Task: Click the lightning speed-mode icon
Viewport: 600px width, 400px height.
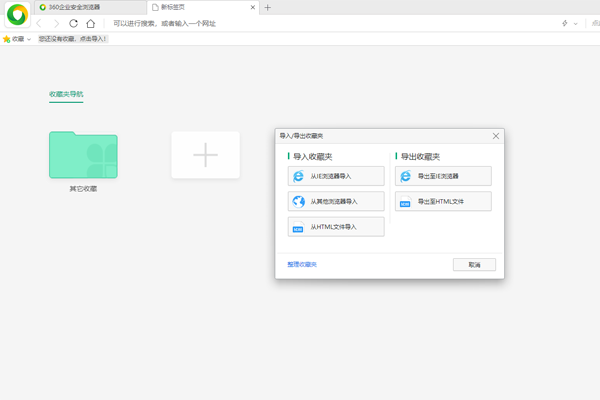Action: pos(565,23)
